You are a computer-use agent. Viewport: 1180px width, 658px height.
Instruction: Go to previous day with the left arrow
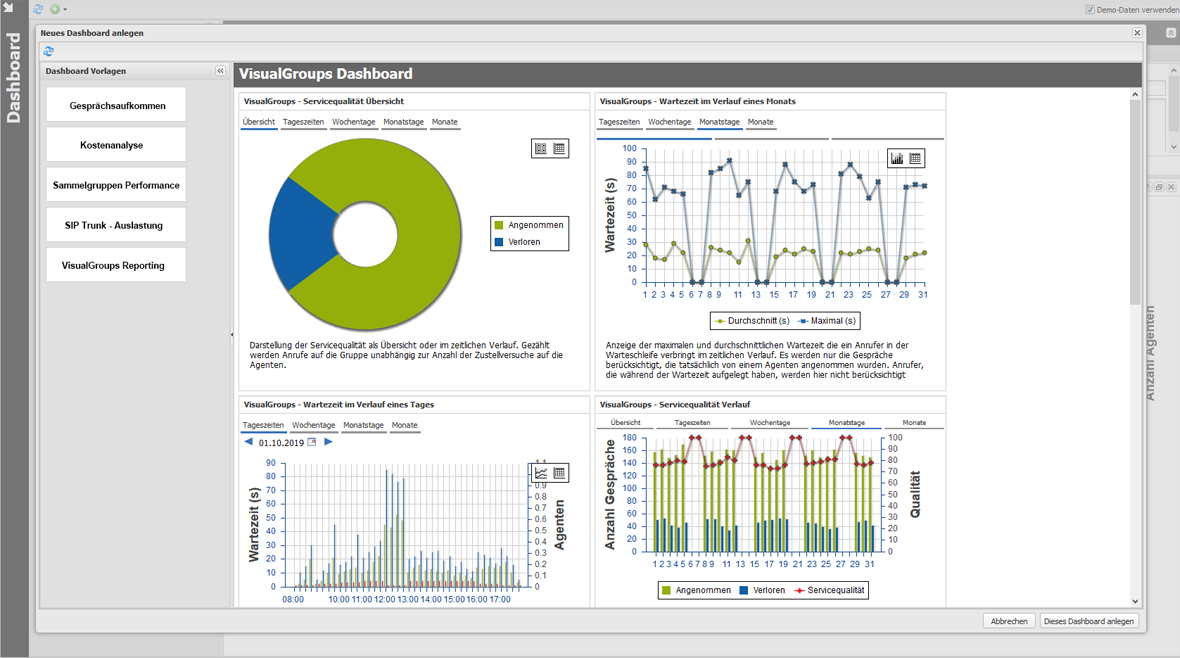[248, 442]
